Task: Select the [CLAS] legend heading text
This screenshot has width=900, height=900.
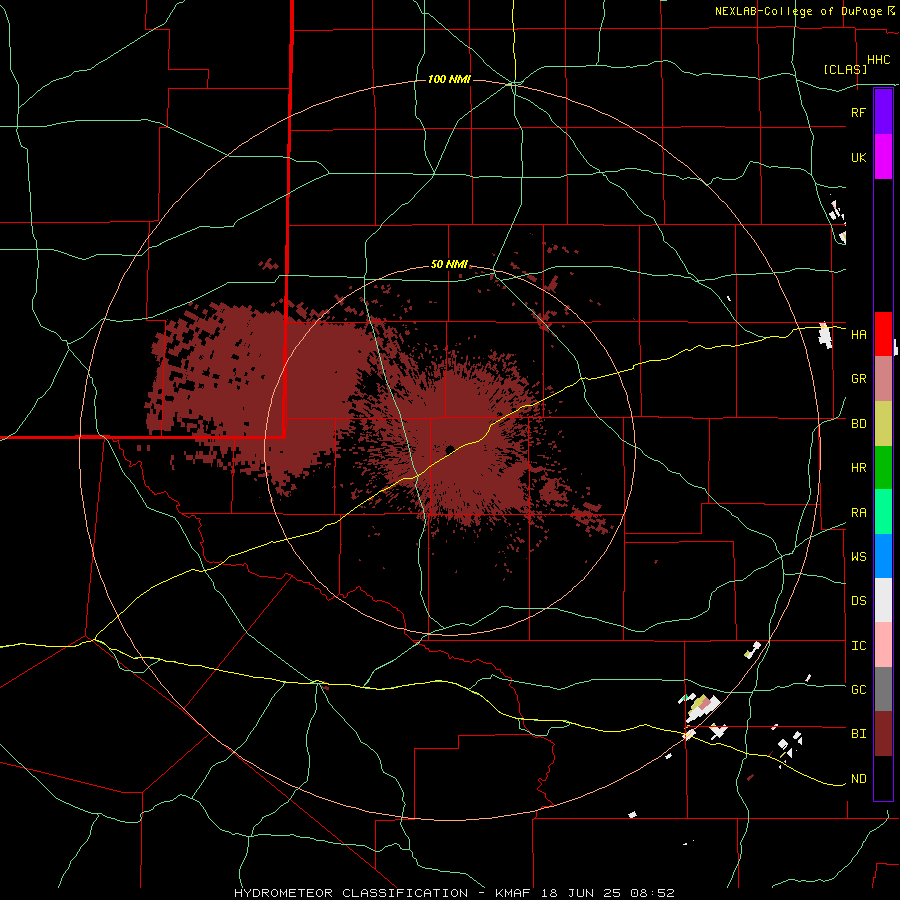Action: click(x=845, y=70)
